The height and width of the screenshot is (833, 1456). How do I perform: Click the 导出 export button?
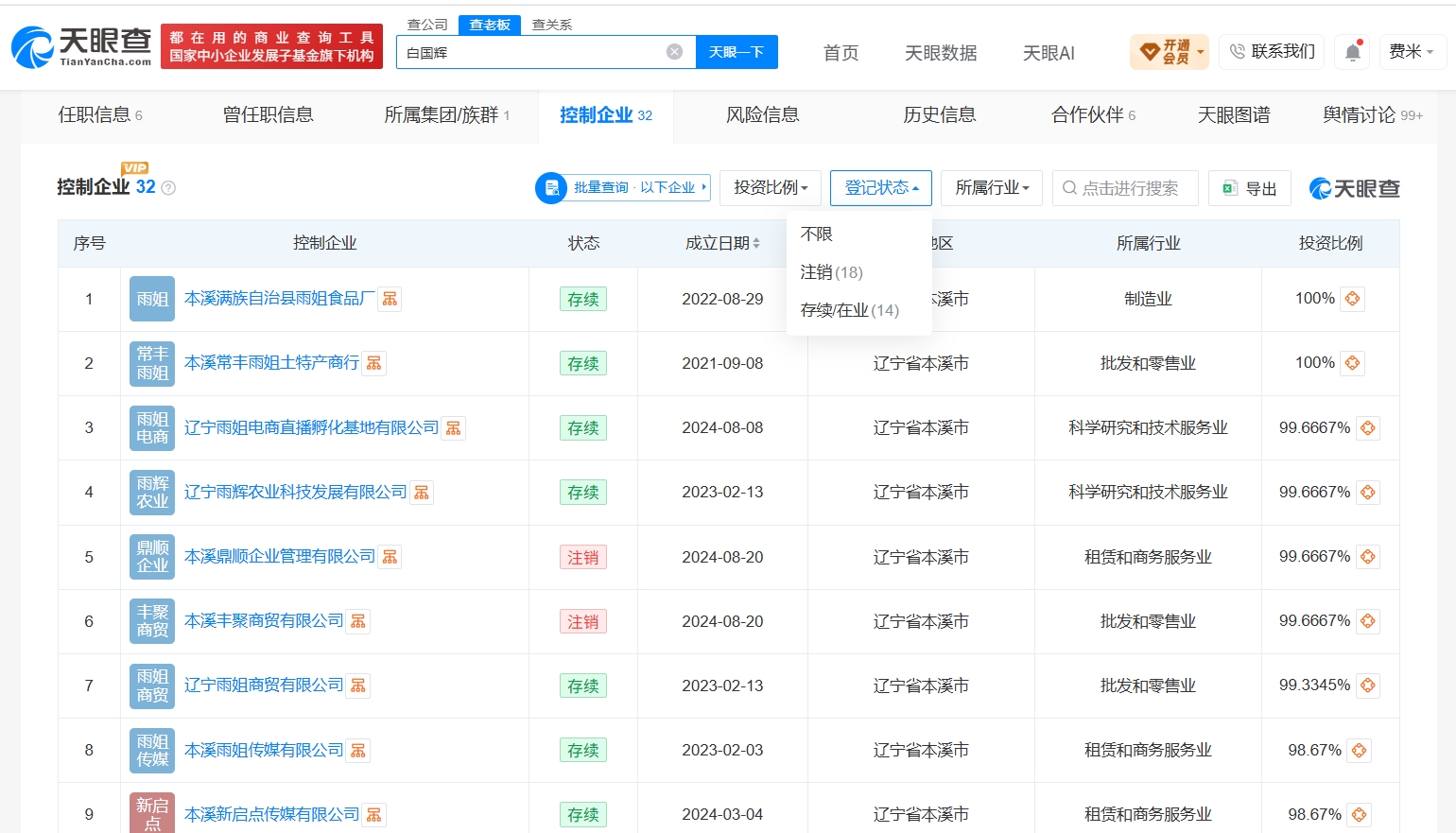point(1250,188)
